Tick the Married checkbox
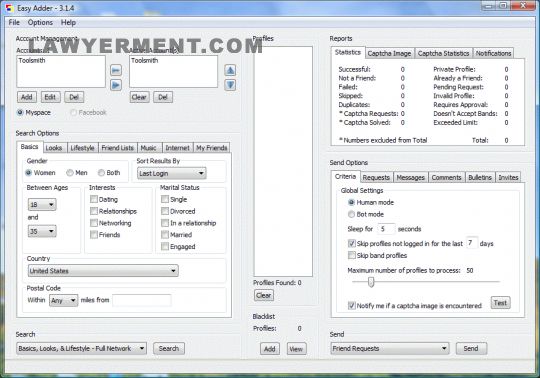 pyautogui.click(x=165, y=234)
